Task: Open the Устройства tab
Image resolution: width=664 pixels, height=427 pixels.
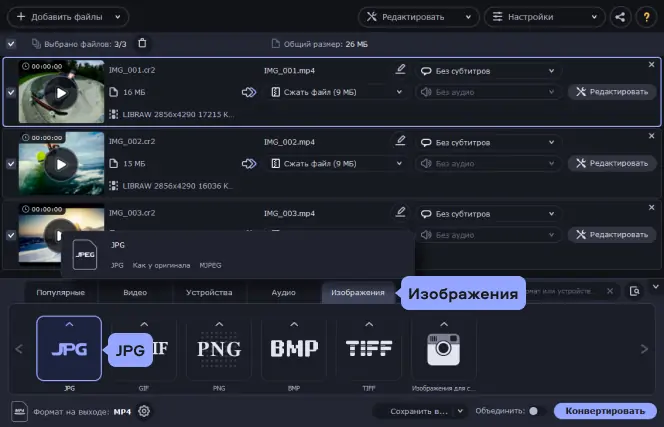Action: [208, 292]
